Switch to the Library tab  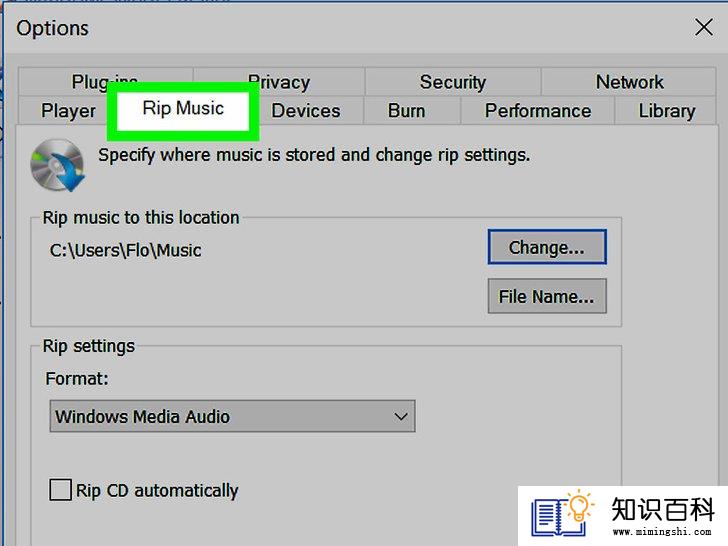[x=666, y=110]
